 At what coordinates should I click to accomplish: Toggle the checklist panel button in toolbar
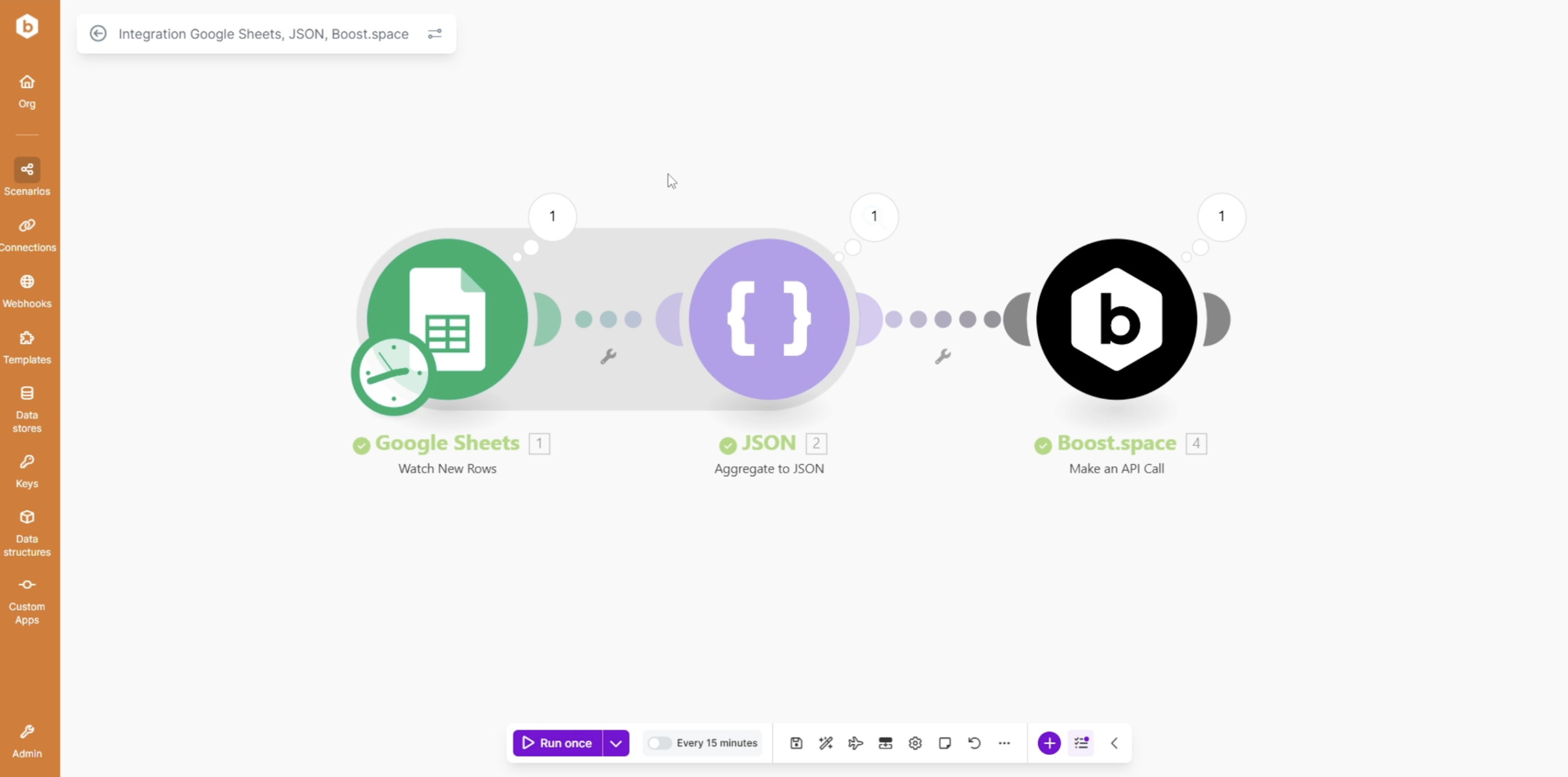click(1081, 743)
